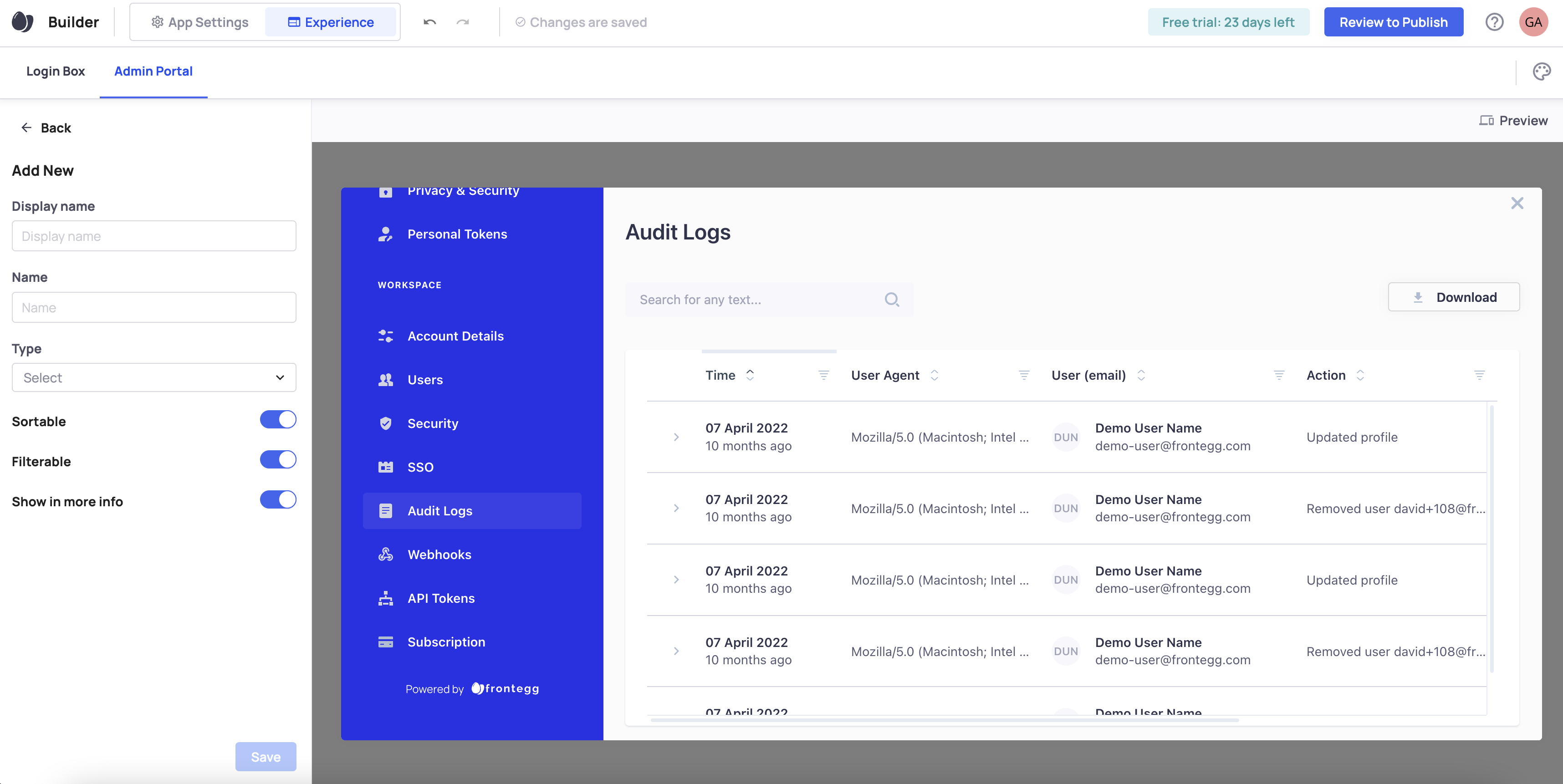Screen dimensions: 1563x784
Task: Toggle Show in more info off
Action: [278, 500]
